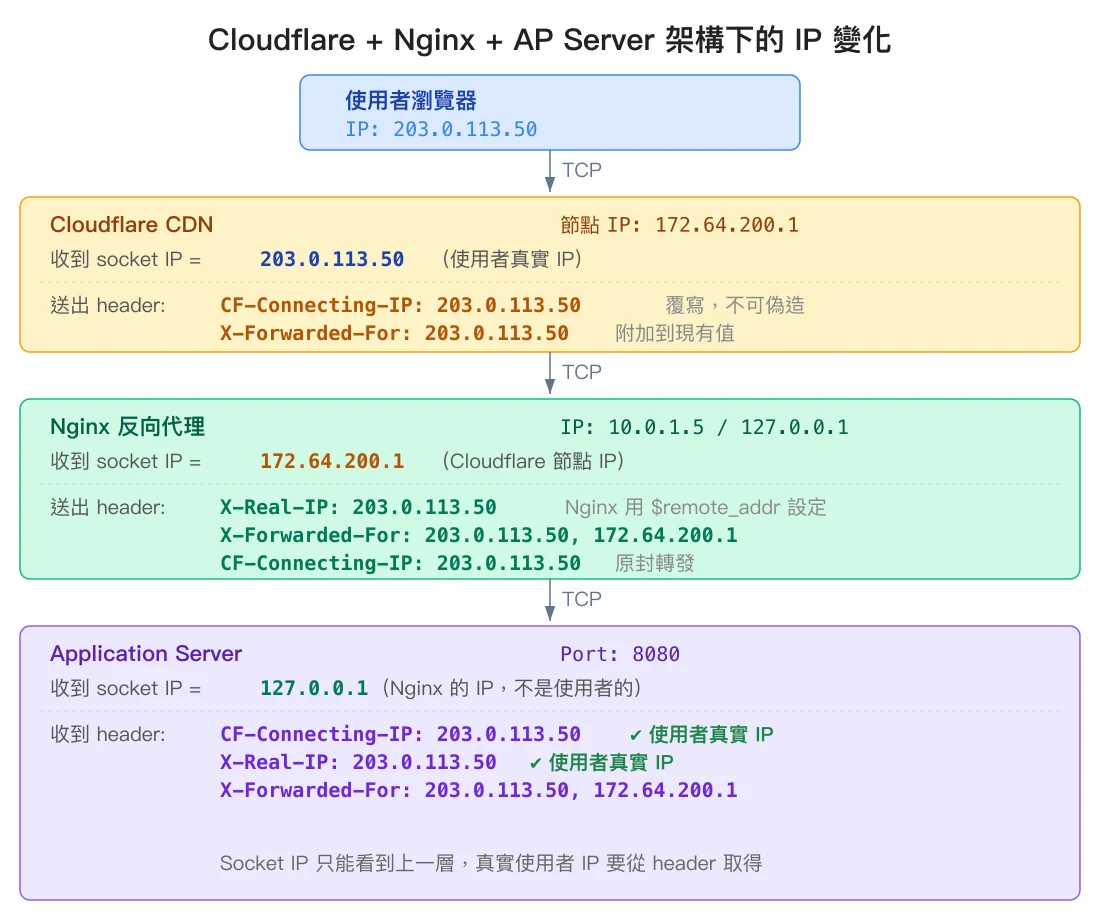This screenshot has width=1100, height=920.
Task: Click green "CF-Connecting-IP: 203.0.113.50" in Nginx box
Action: pos(401,564)
